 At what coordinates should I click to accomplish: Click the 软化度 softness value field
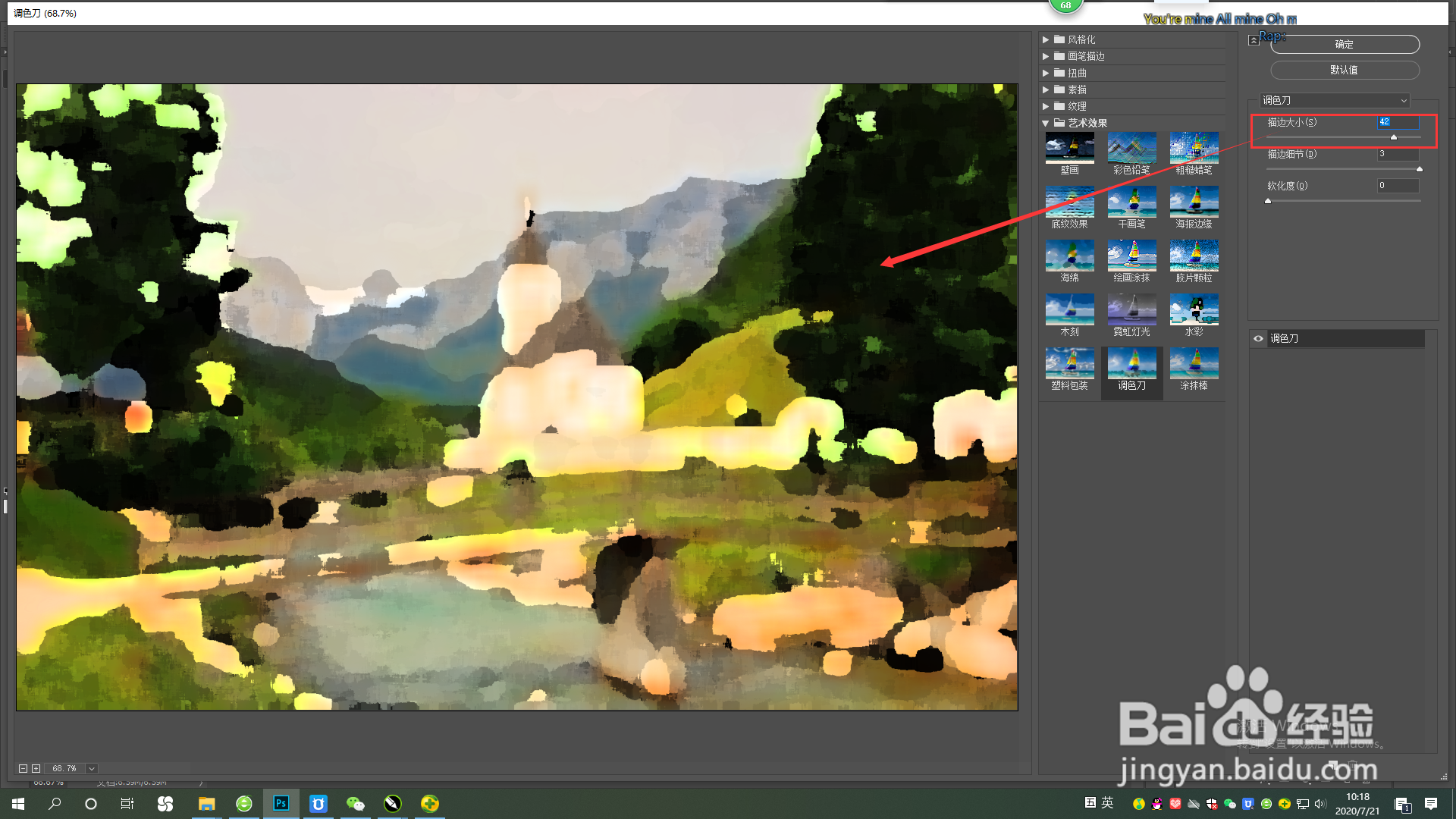click(1397, 186)
